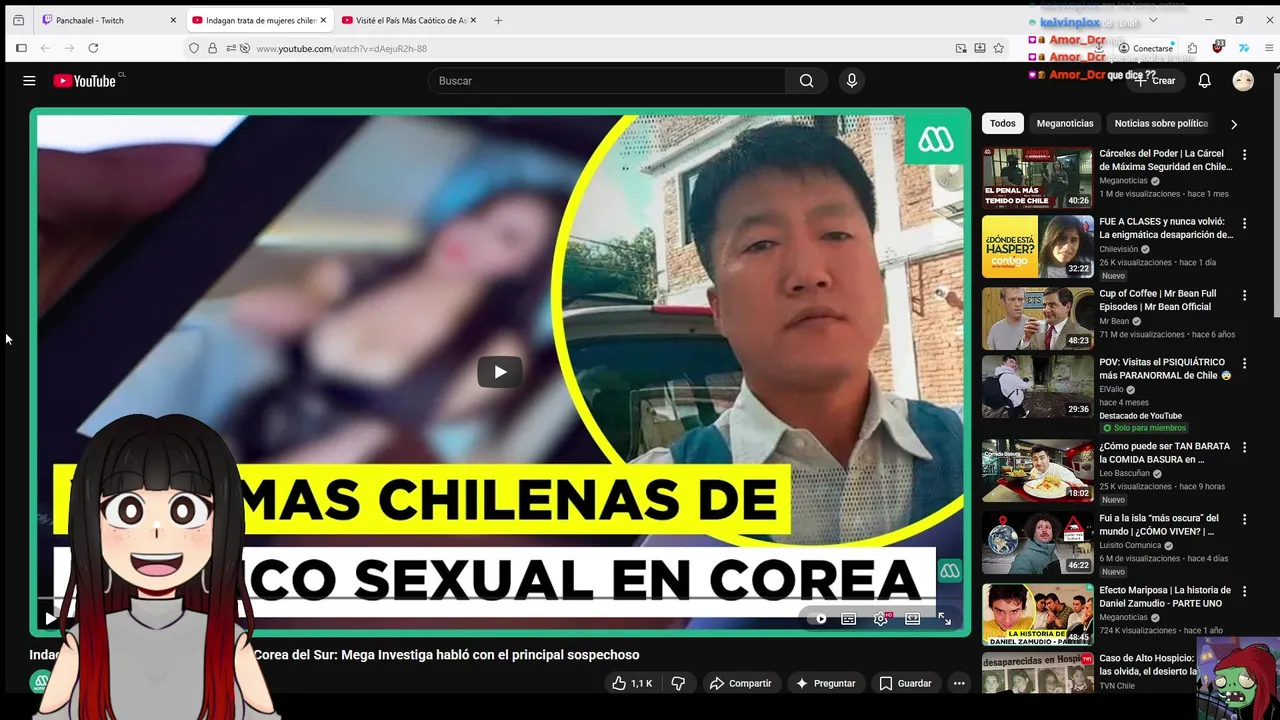The image size is (1280, 720).
Task: Open POV PSIQUIÁTRICO más PARANORMAL video title
Action: (x=1165, y=369)
